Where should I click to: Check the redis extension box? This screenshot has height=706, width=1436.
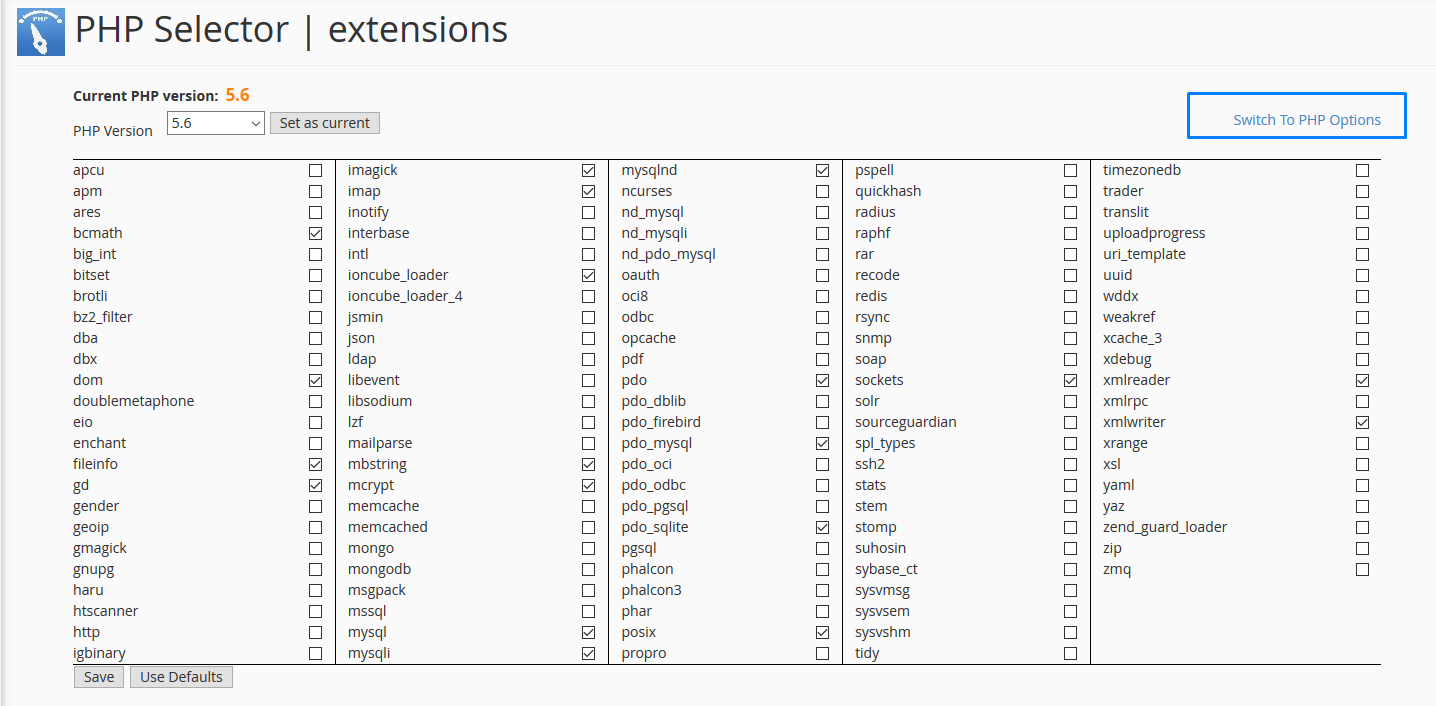(1070, 297)
